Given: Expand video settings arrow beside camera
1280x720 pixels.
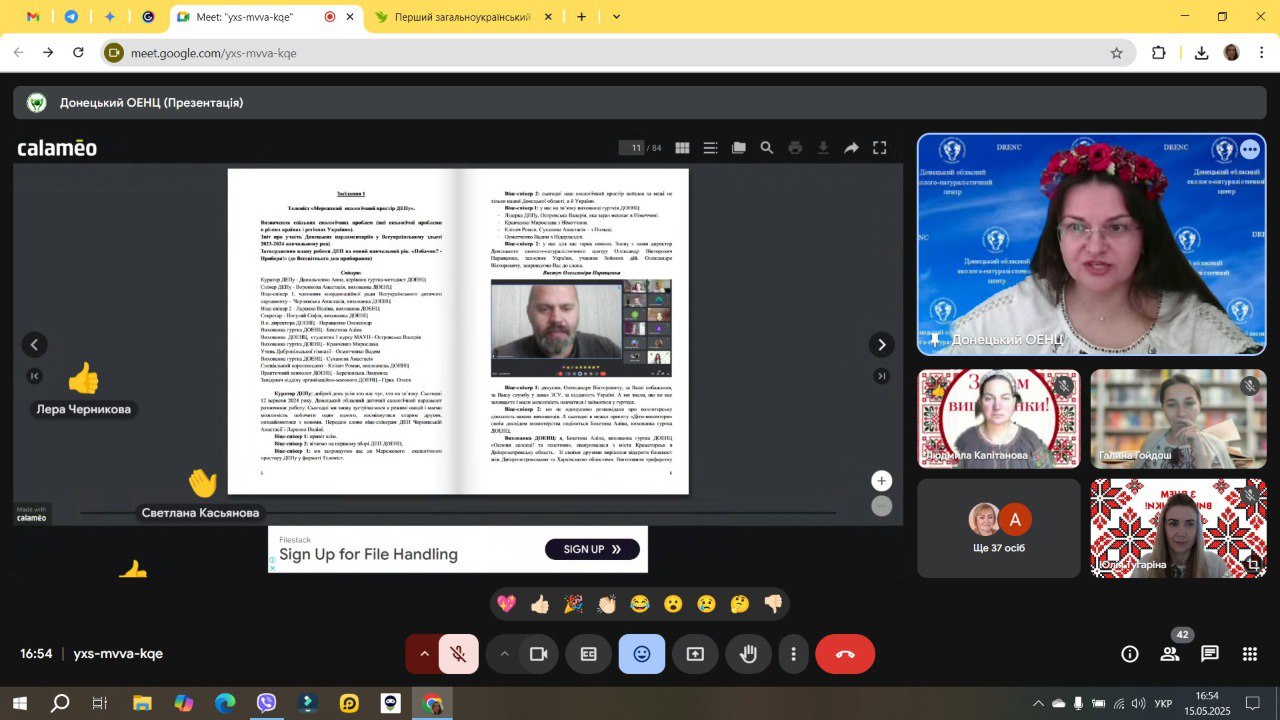Looking at the screenshot, I should (x=504, y=654).
